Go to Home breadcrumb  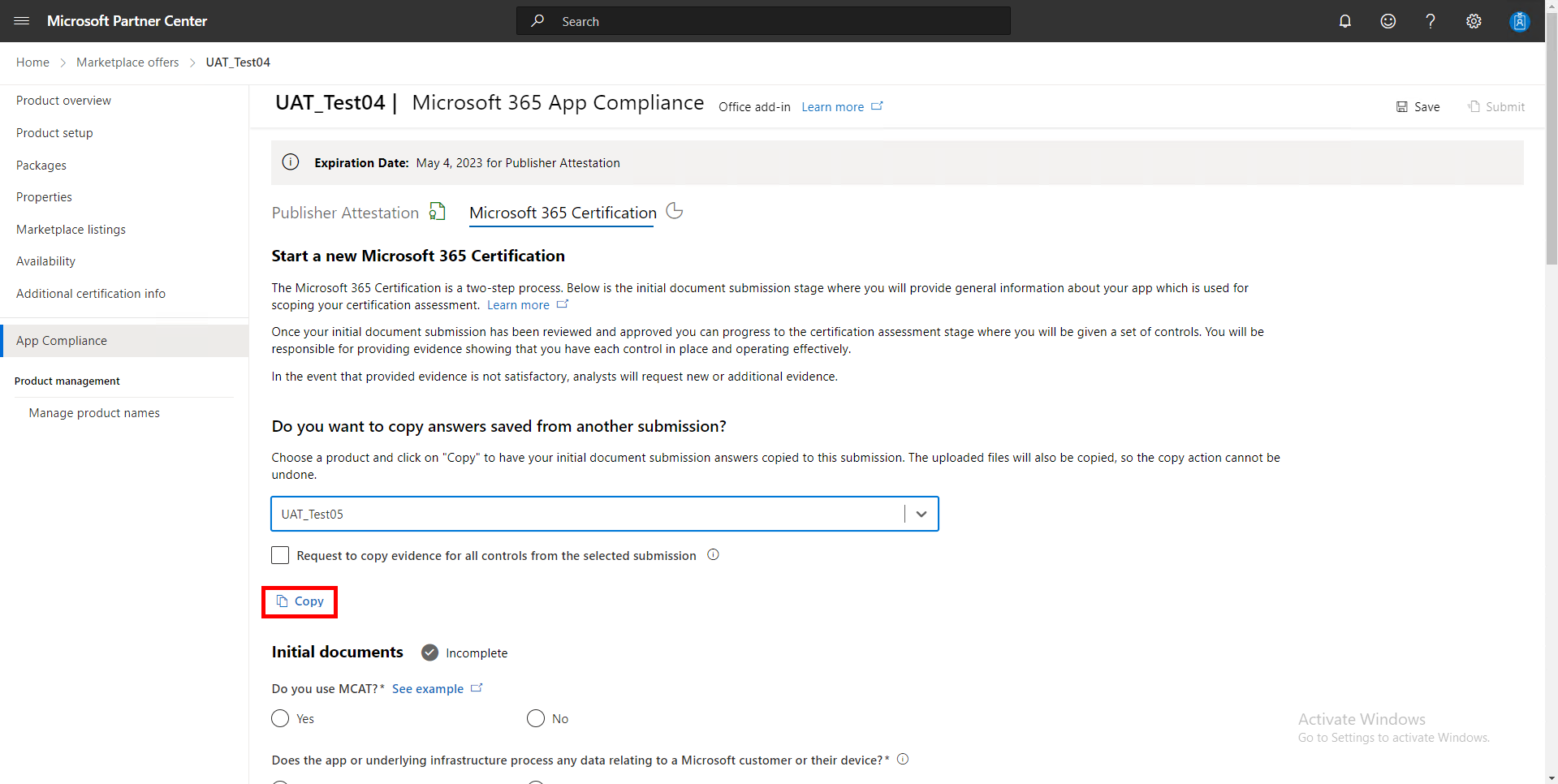click(x=32, y=62)
